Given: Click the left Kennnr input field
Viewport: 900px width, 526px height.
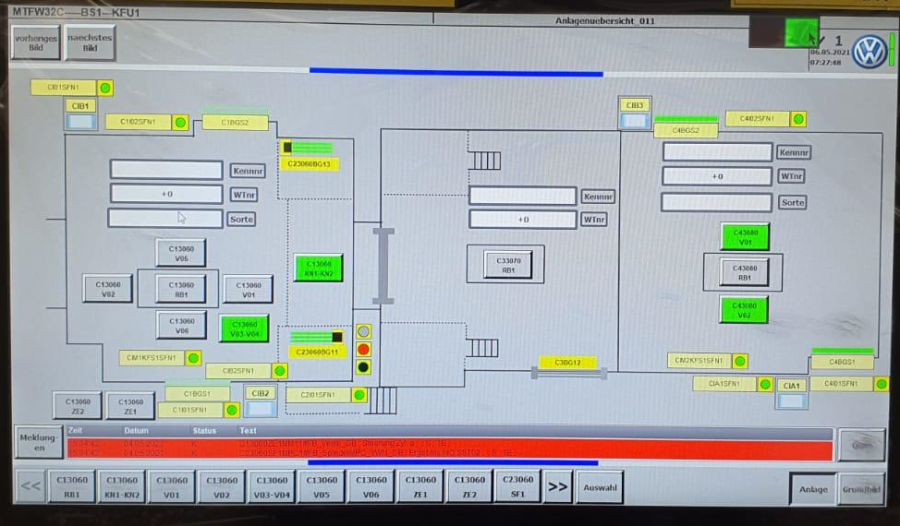Looking at the screenshot, I should pos(166,170).
